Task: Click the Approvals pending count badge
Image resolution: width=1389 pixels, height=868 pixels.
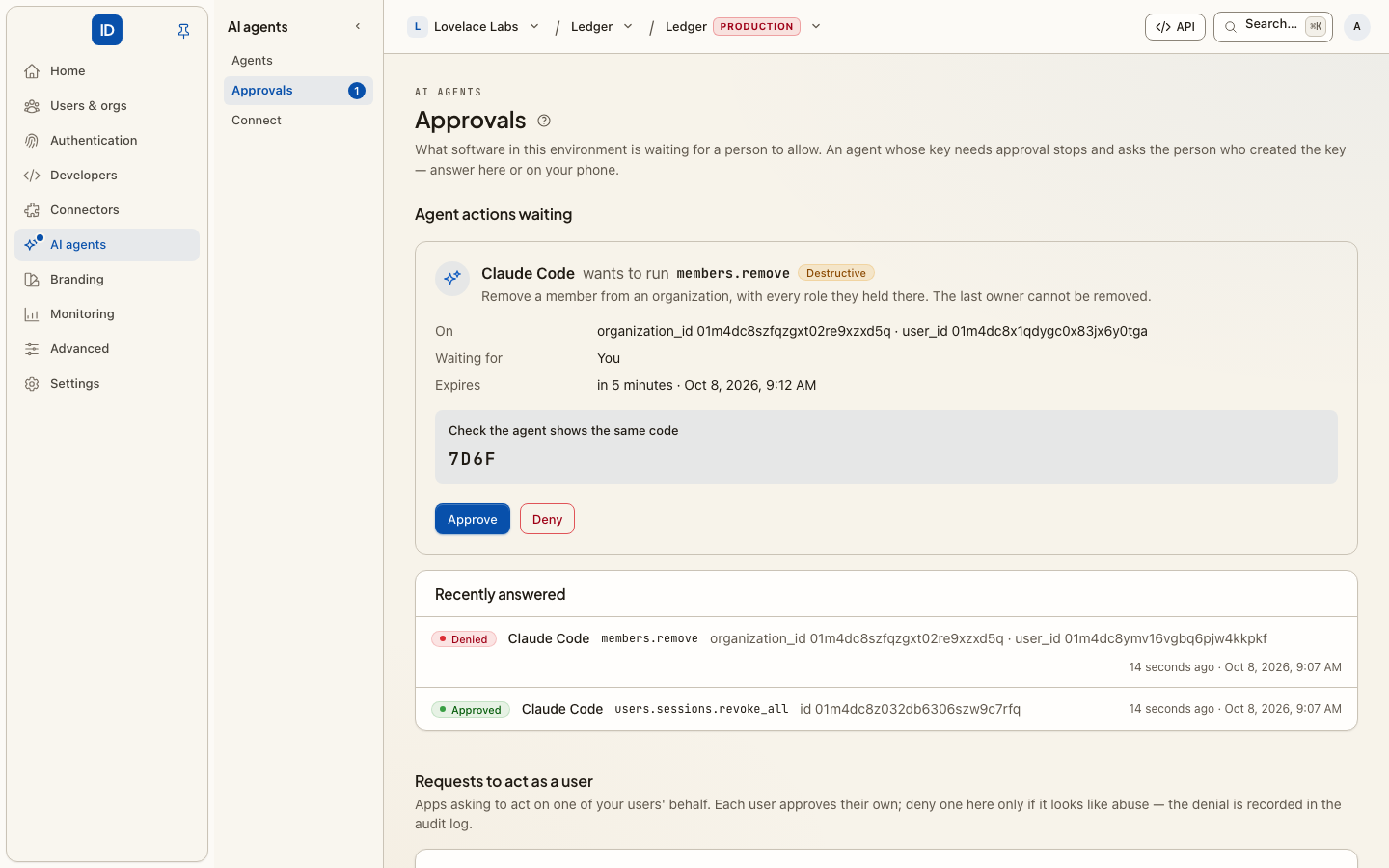Action: [357, 91]
